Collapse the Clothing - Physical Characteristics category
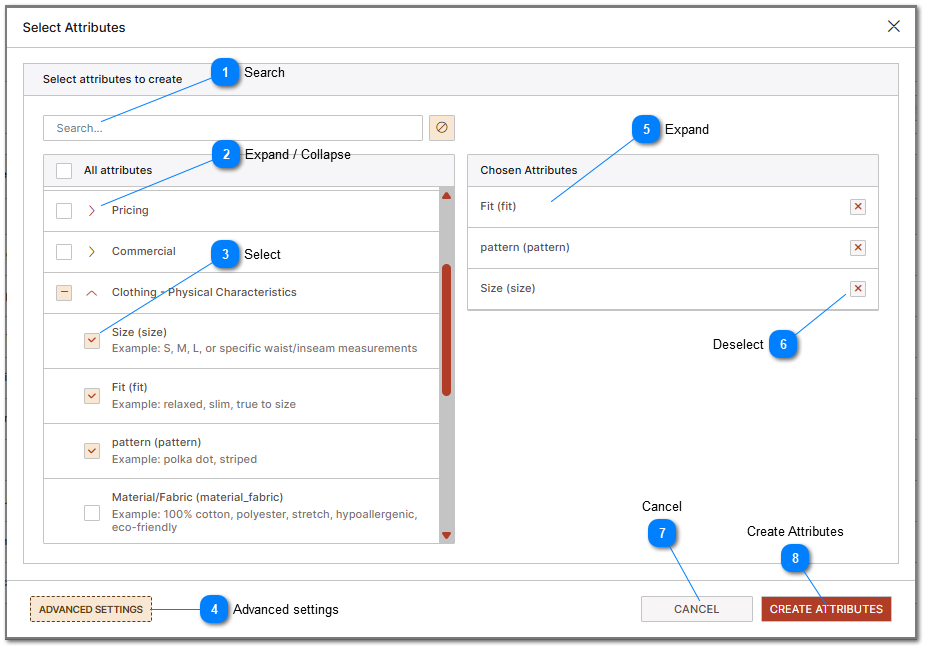 92,292
